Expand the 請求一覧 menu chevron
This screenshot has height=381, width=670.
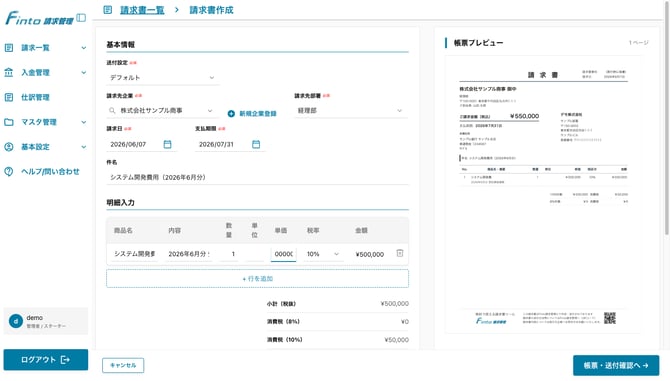84,48
